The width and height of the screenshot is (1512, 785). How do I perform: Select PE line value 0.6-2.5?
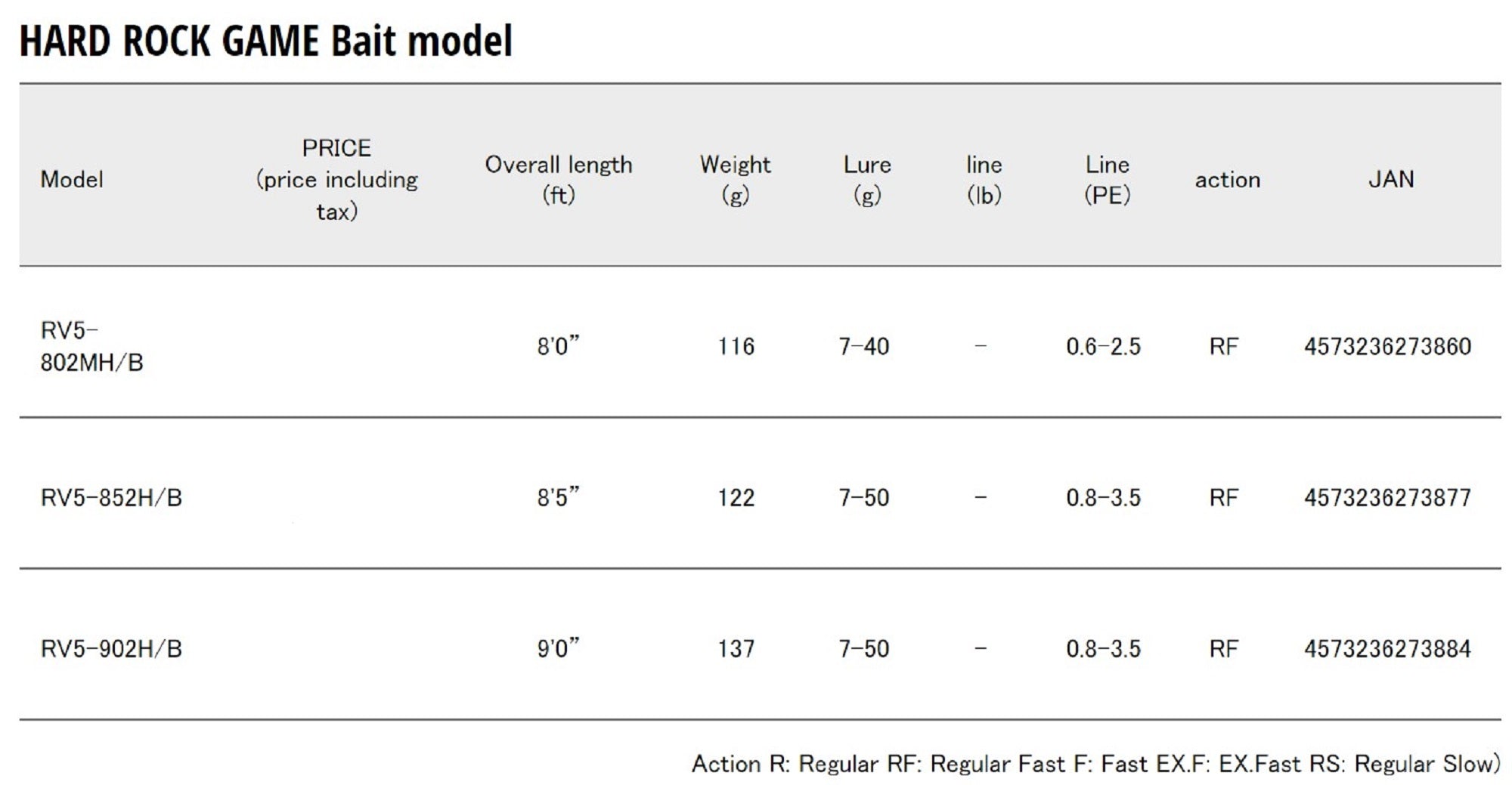point(1103,347)
